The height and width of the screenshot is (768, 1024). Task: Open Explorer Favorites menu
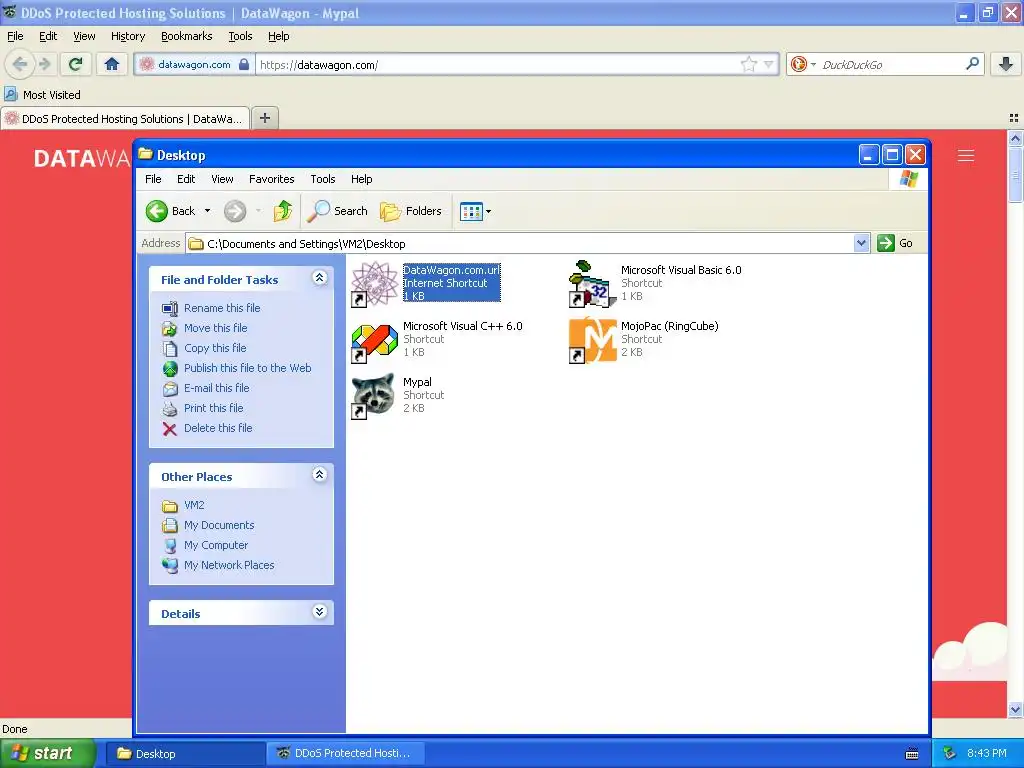pos(271,179)
